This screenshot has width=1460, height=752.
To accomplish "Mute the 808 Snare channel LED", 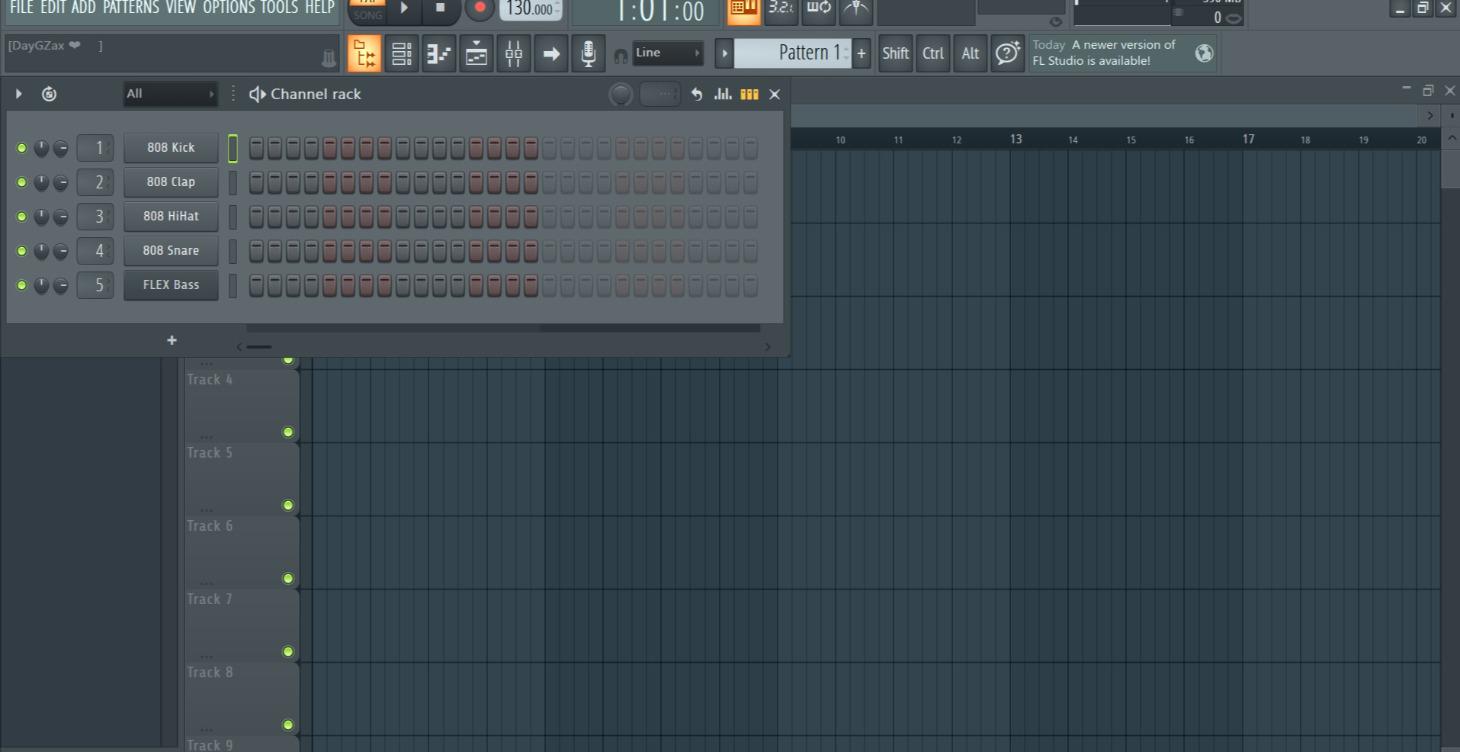I will point(22,251).
